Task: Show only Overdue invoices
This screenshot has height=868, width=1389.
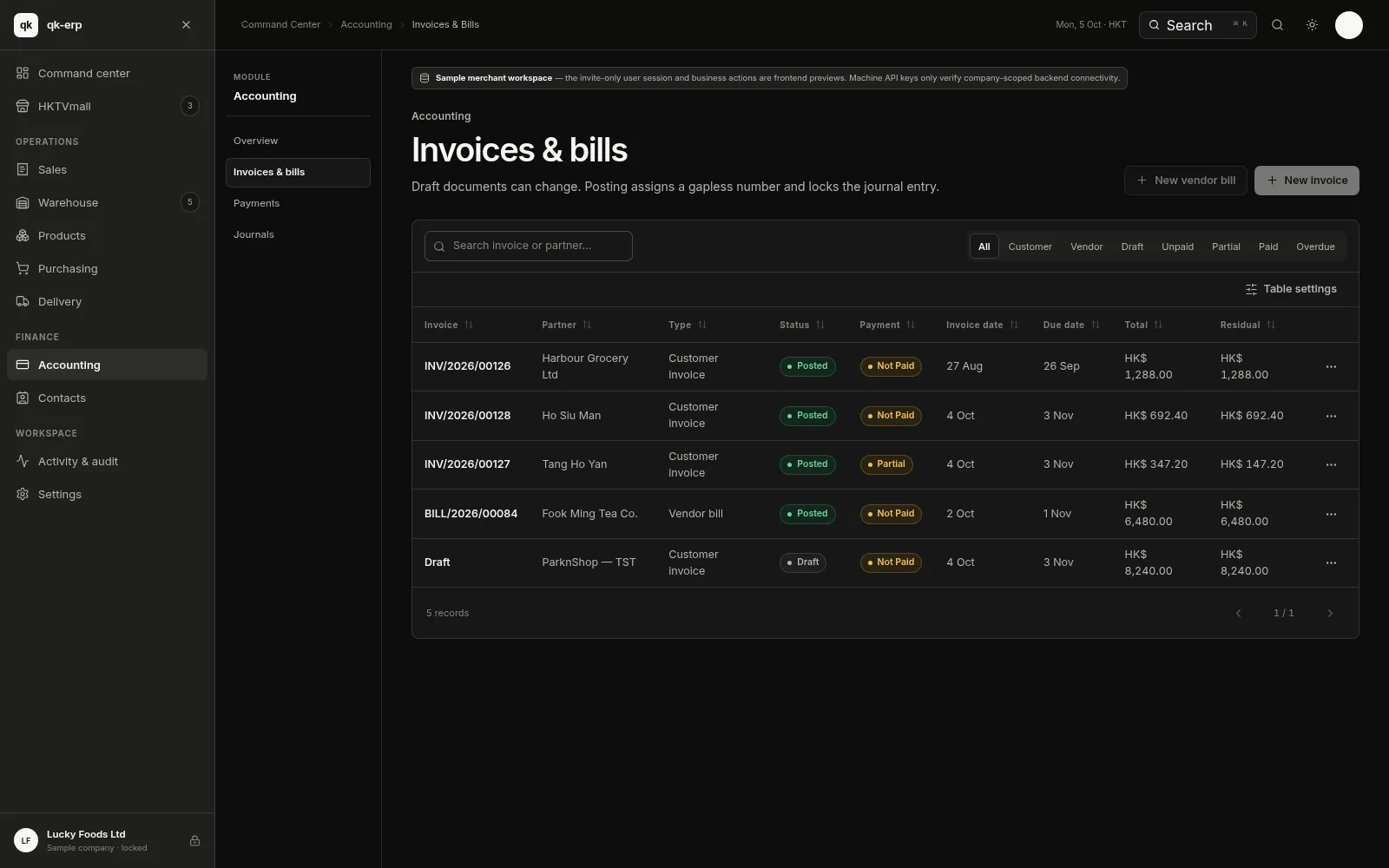Action: click(x=1315, y=247)
